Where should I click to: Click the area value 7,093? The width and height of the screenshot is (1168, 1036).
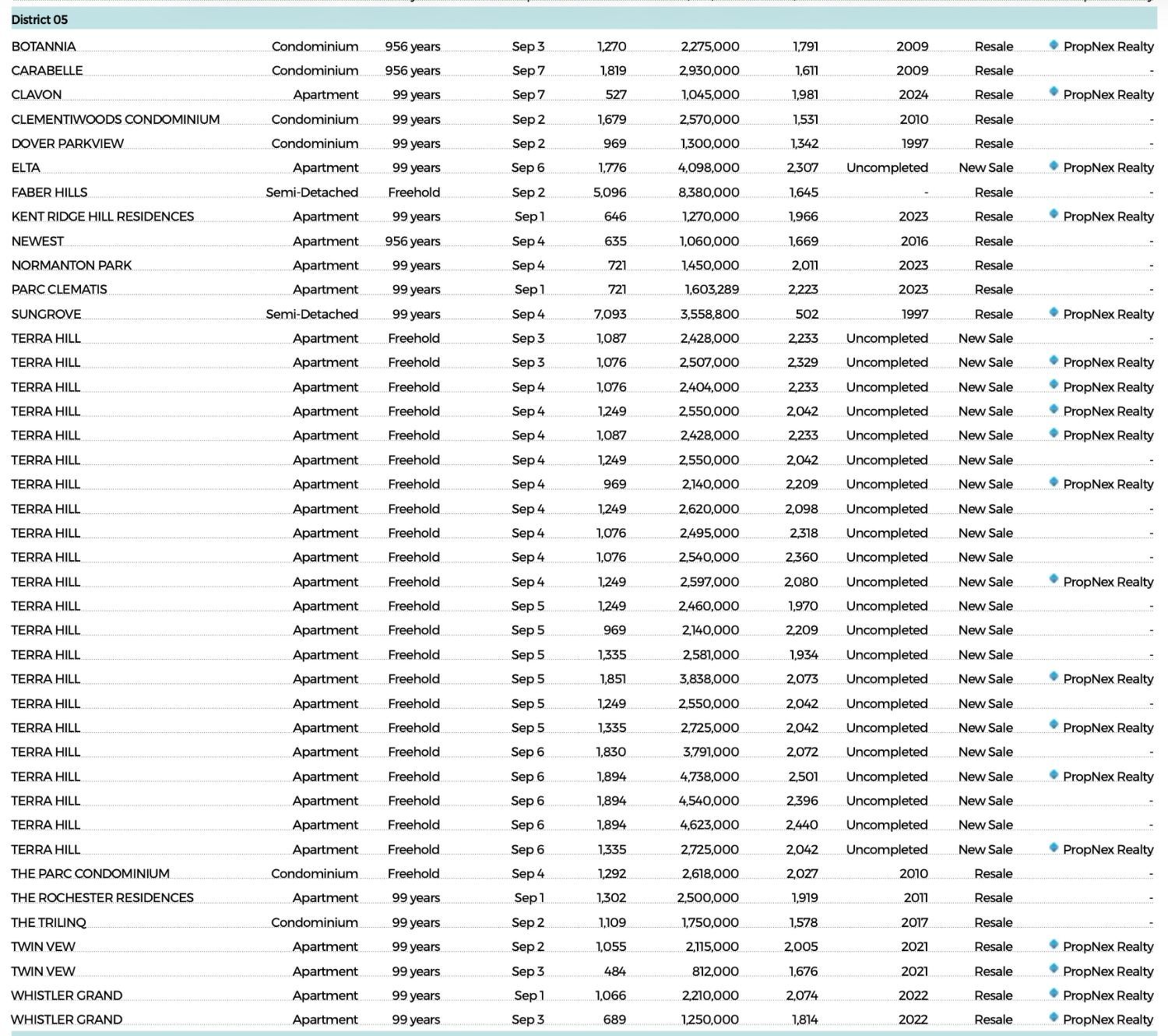pos(610,315)
